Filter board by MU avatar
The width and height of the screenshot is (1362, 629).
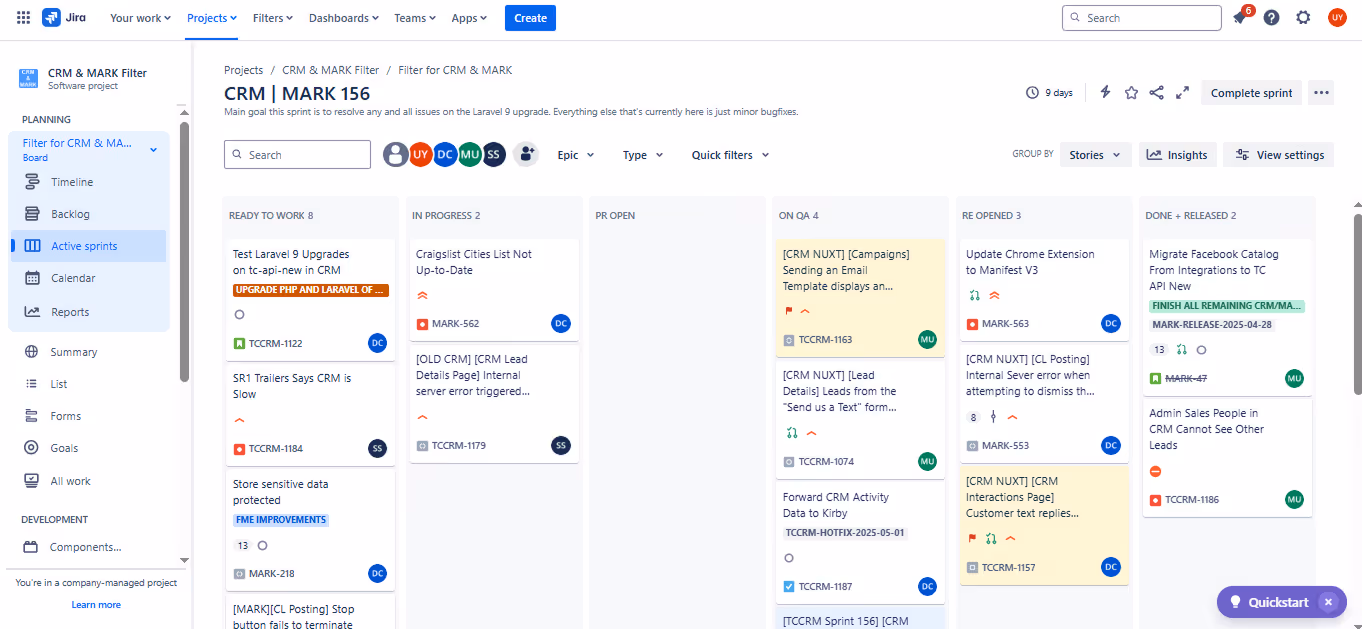[x=469, y=155]
